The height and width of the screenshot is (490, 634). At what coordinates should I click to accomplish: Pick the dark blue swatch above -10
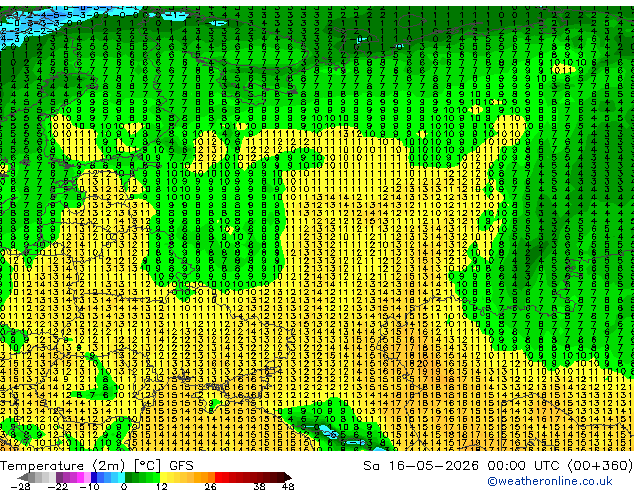tap(94, 477)
